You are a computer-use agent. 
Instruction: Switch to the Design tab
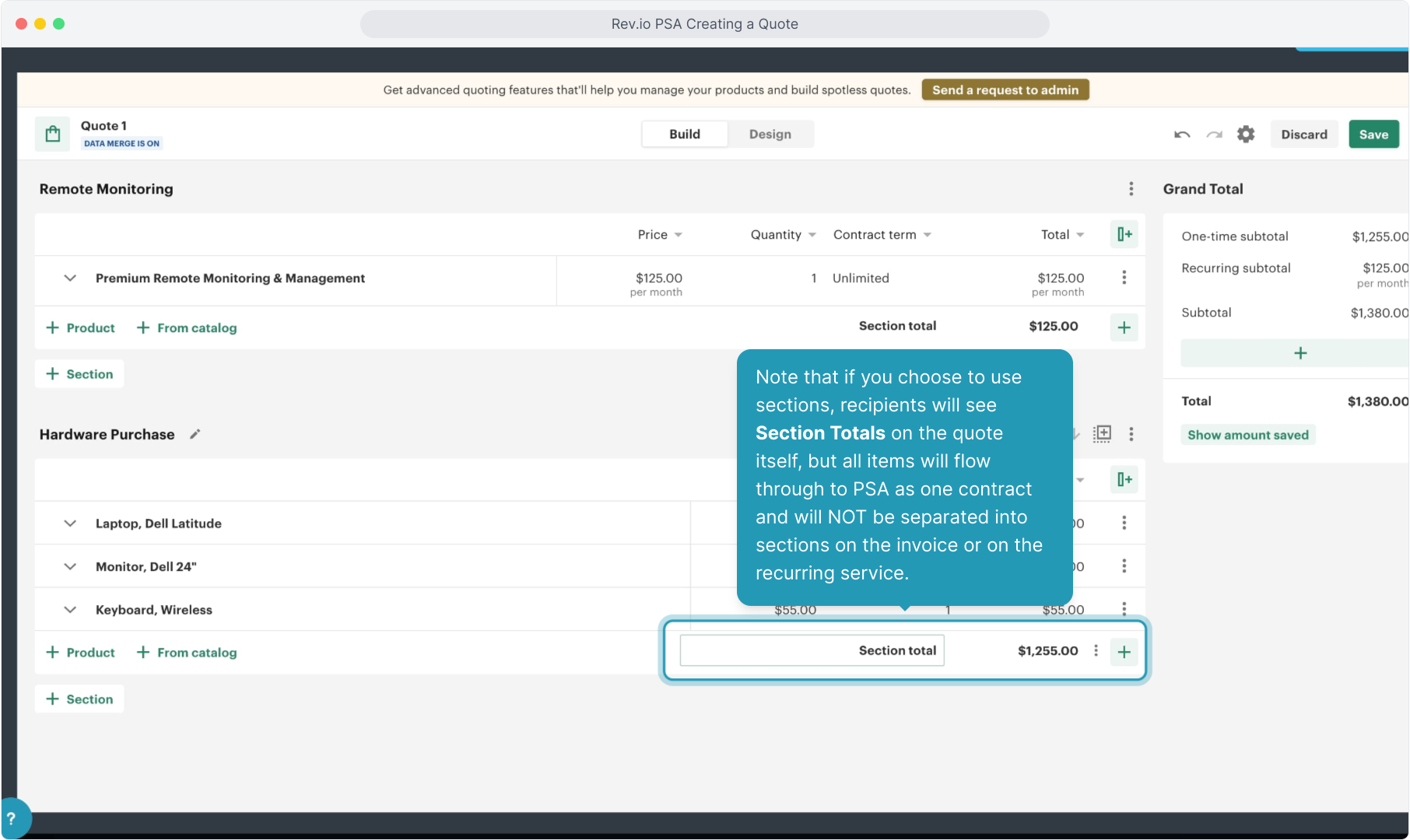770,135
